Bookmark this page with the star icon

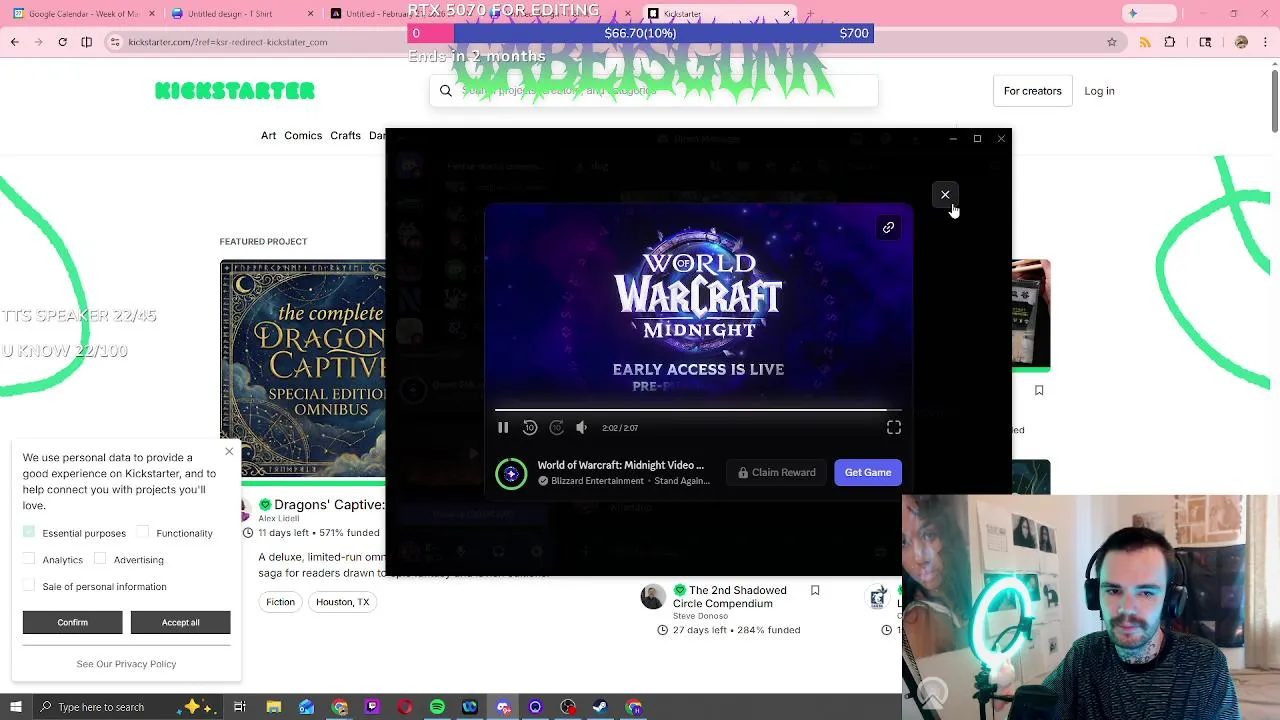[1111, 42]
